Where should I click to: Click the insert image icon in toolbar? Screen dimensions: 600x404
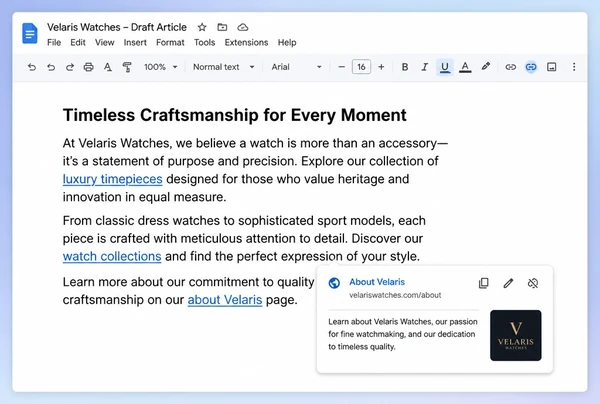(551, 67)
